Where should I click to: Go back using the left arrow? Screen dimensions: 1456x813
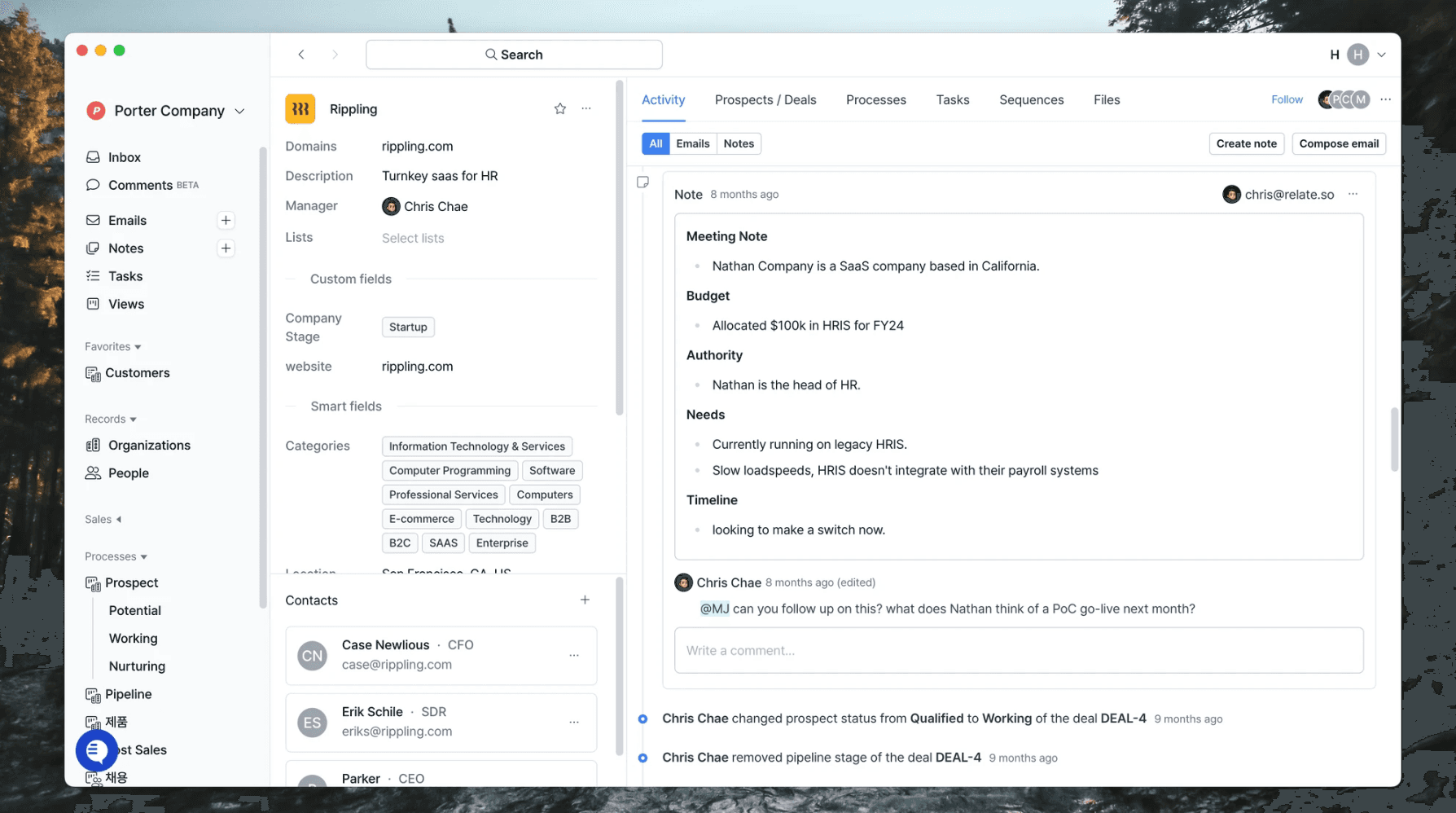301,55
